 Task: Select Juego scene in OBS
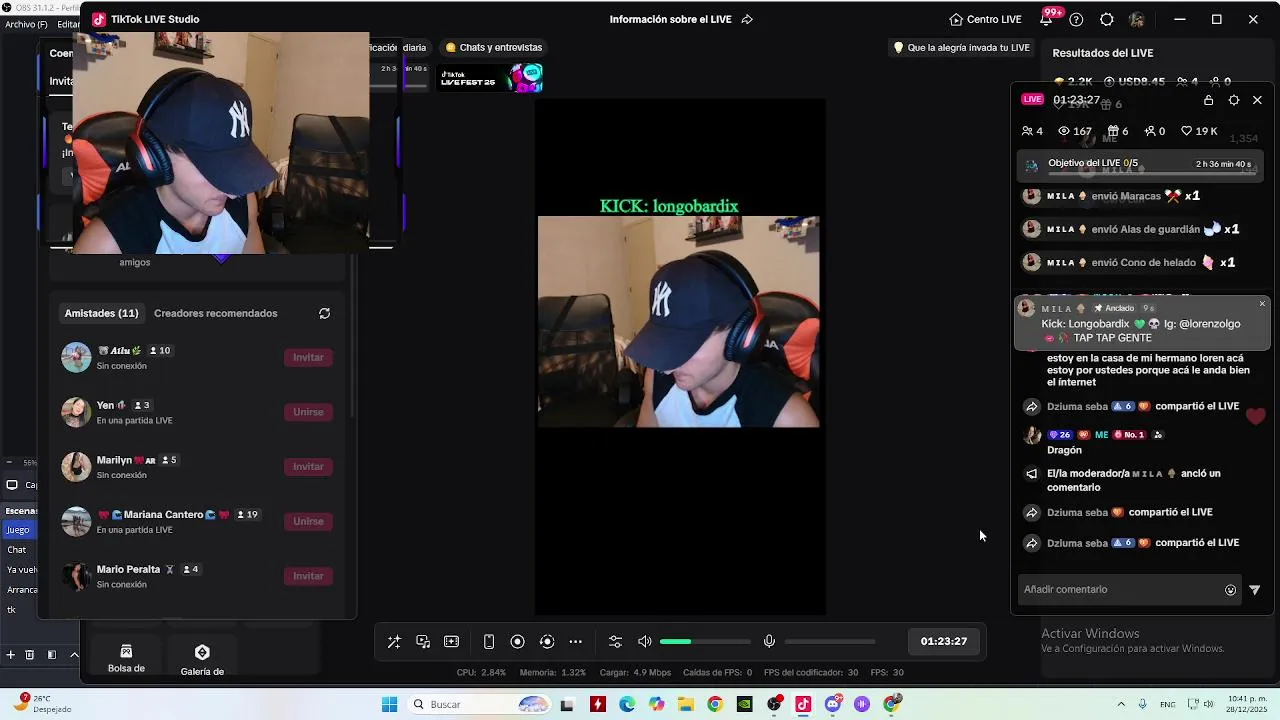[x=19, y=530]
